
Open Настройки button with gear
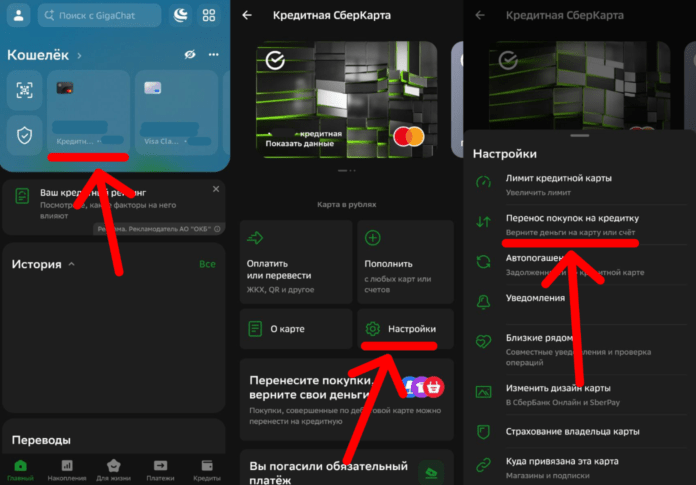click(405, 329)
